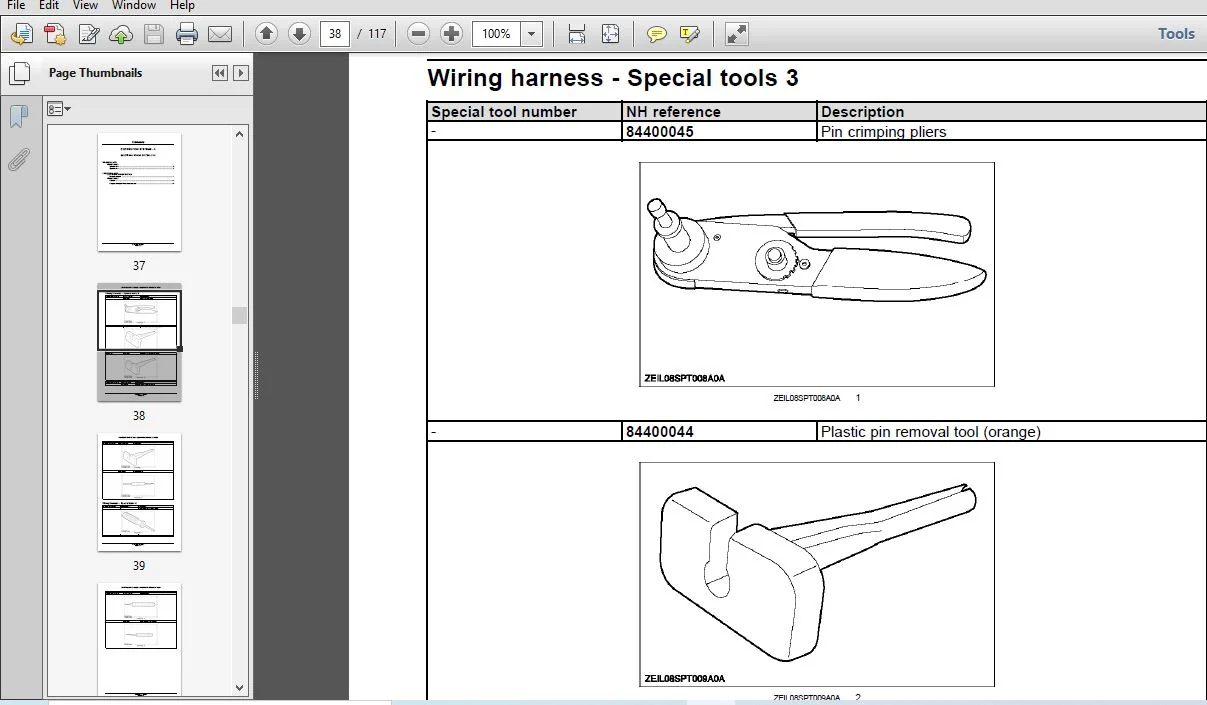Click the Save floppy disk icon
The image size is (1207, 705).
pos(153,34)
